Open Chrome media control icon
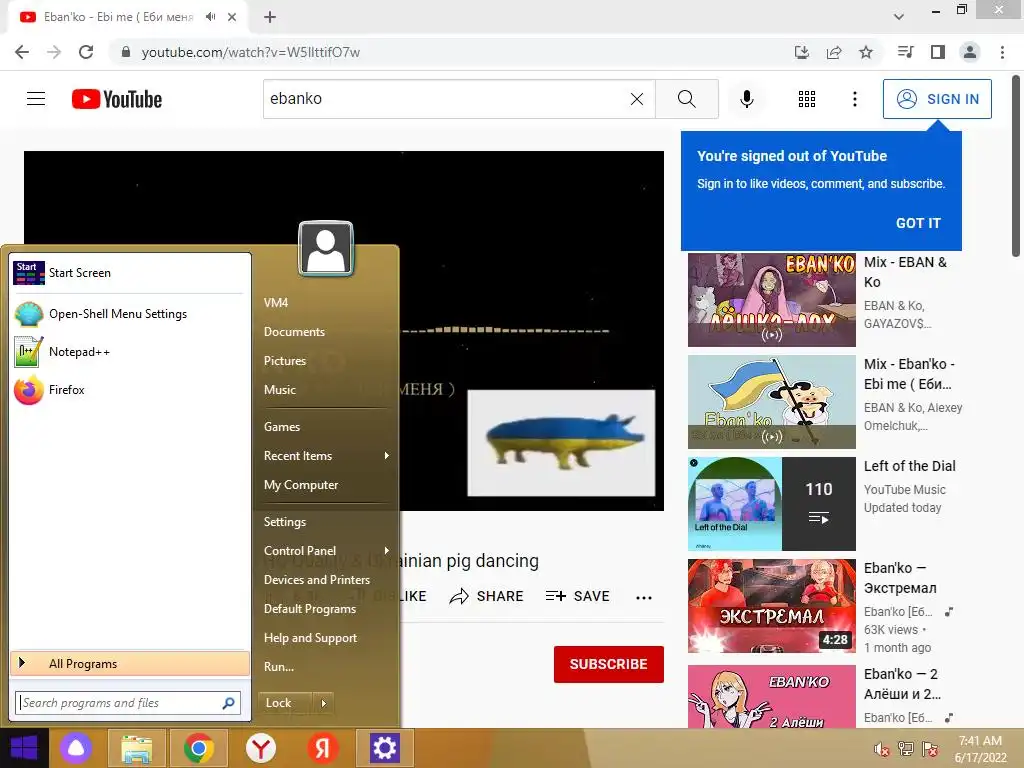The width and height of the screenshot is (1024, 768). click(x=906, y=52)
